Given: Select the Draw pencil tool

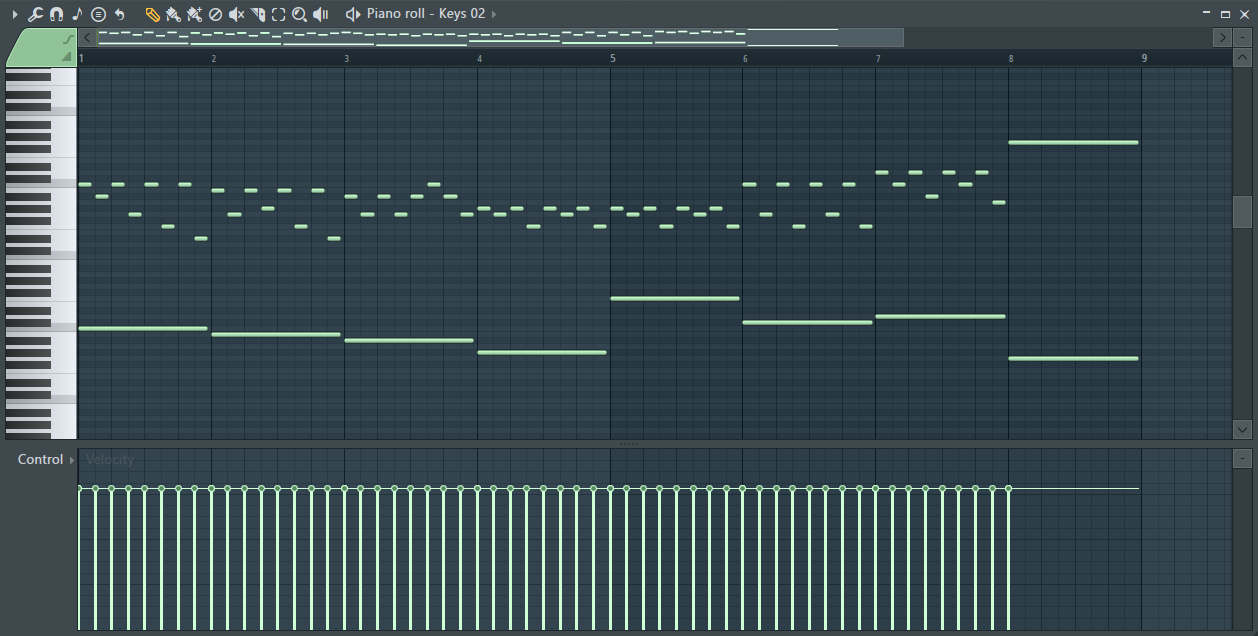Looking at the screenshot, I should click(x=152, y=14).
